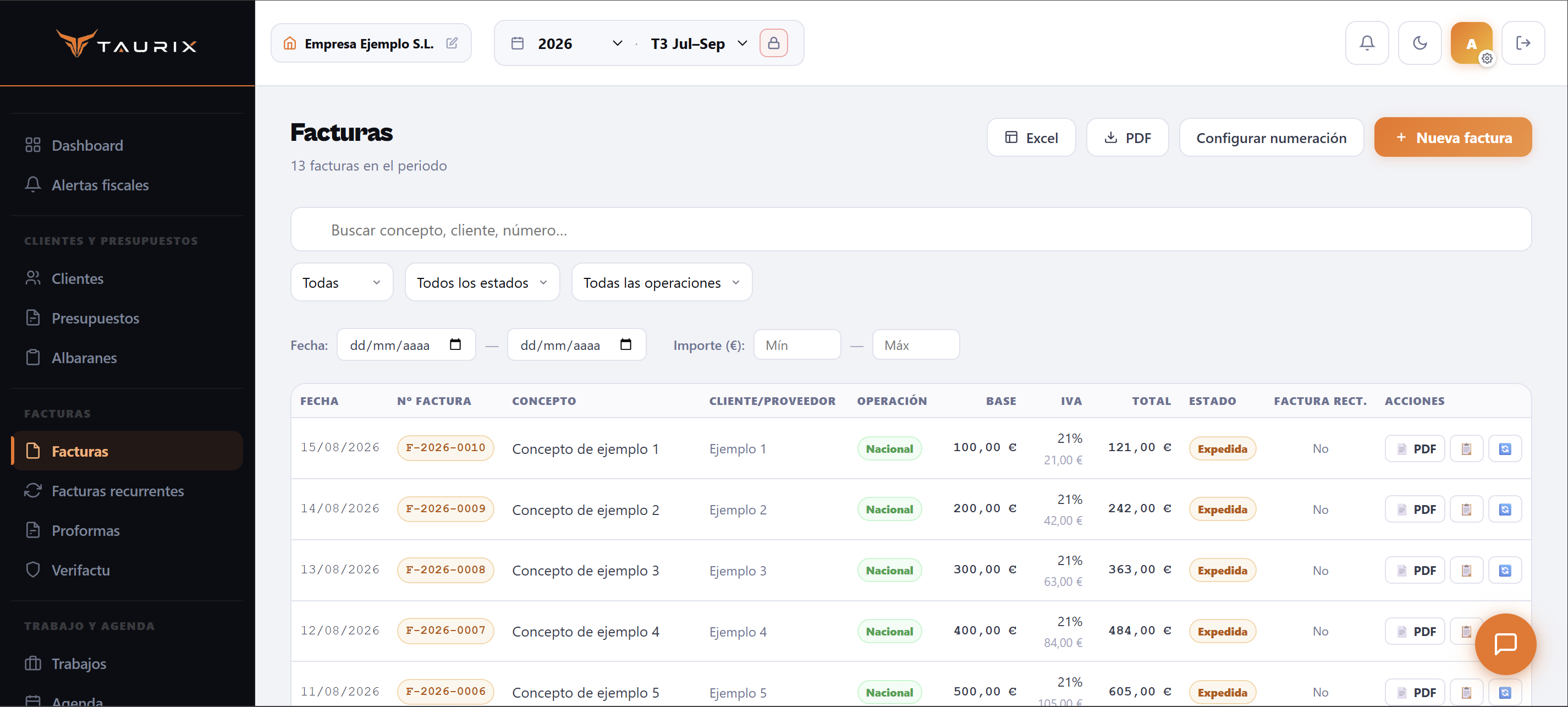Edit company name with the pencil icon
Viewport: 1568px width, 707px height.
(x=452, y=43)
